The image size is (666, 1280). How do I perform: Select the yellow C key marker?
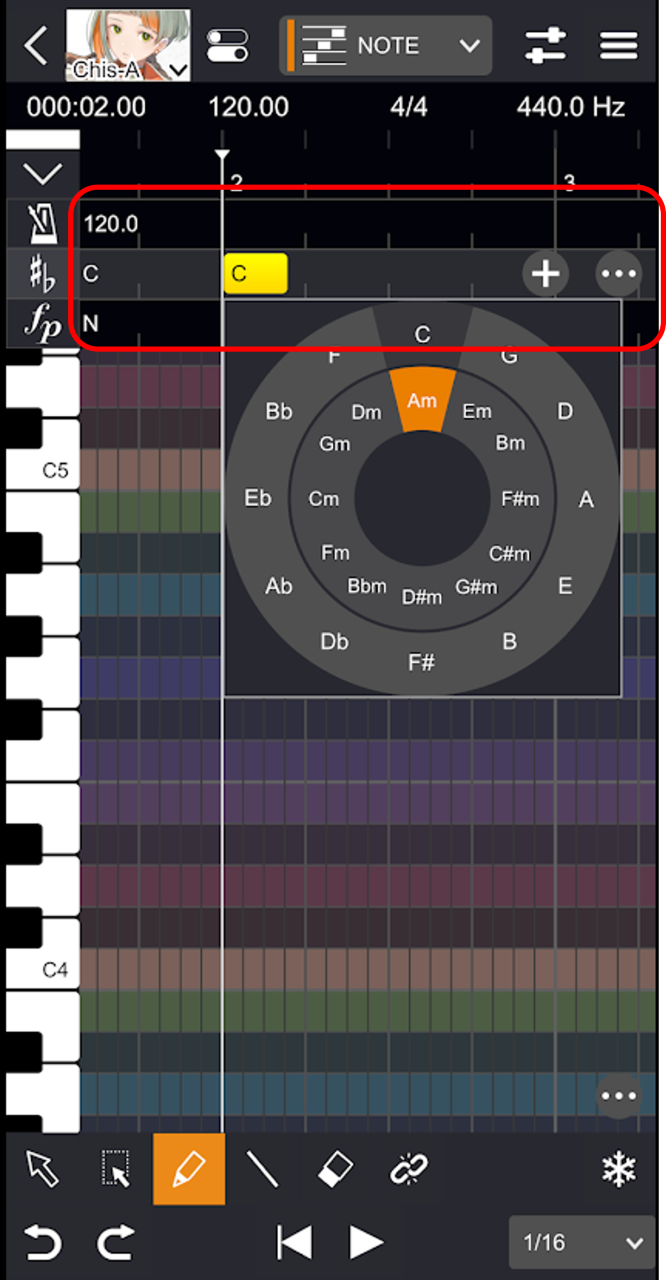255,273
